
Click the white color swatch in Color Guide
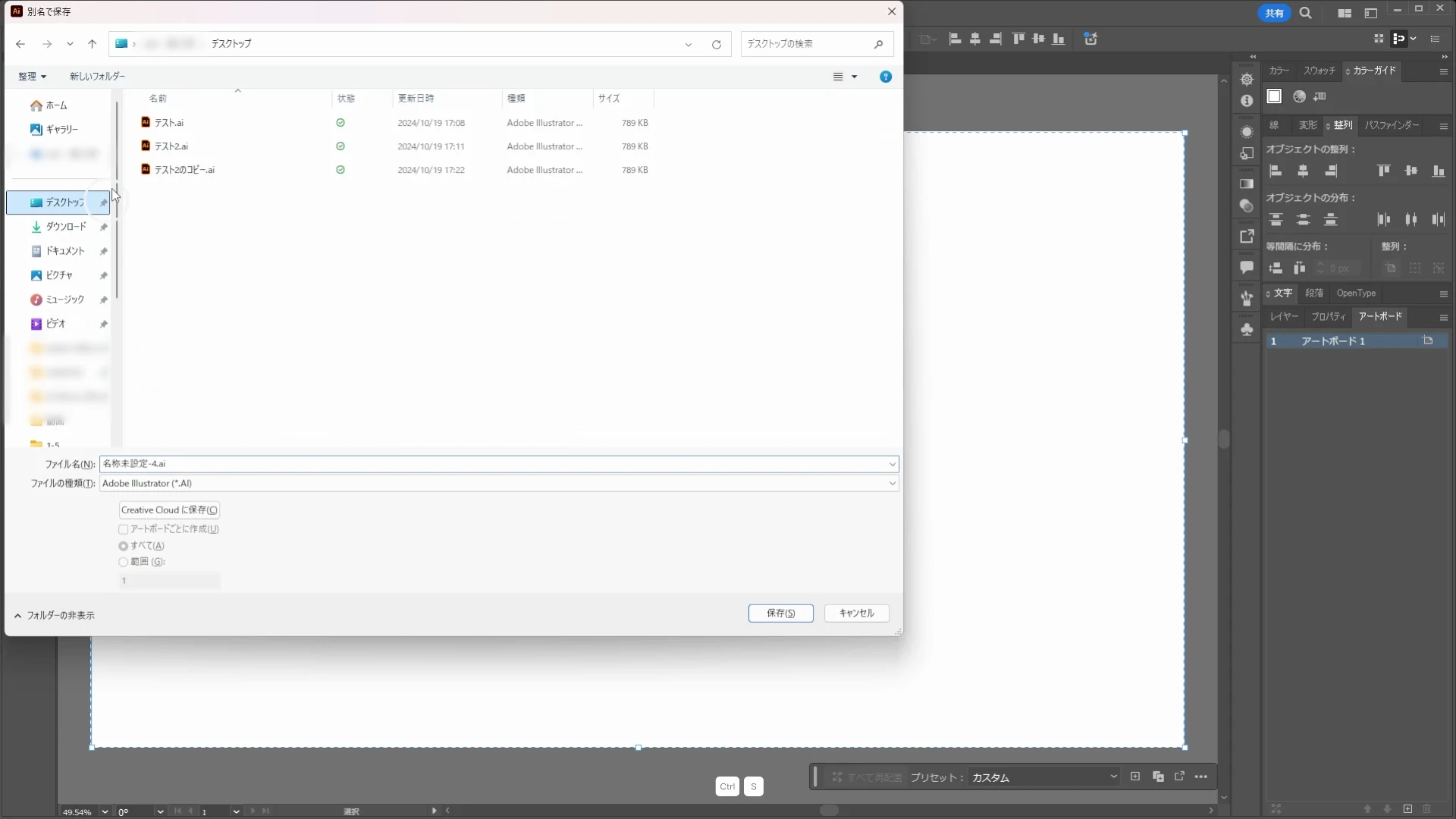[x=1274, y=96]
